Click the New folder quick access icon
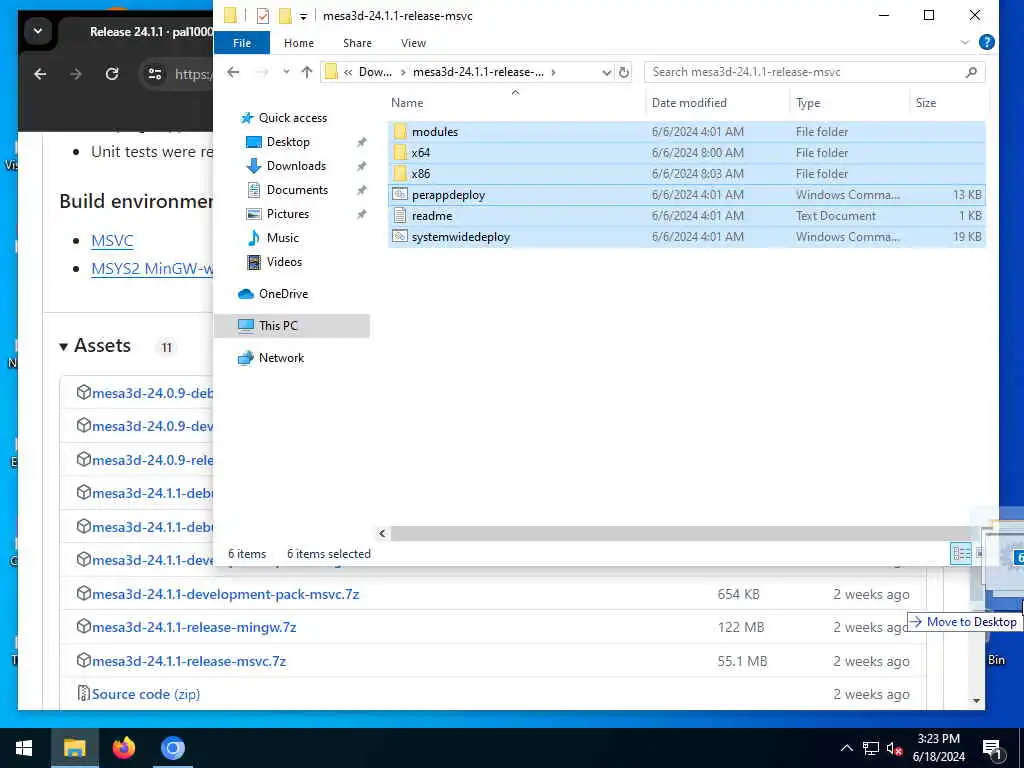Viewport: 1024px width, 768px height. coord(285,16)
